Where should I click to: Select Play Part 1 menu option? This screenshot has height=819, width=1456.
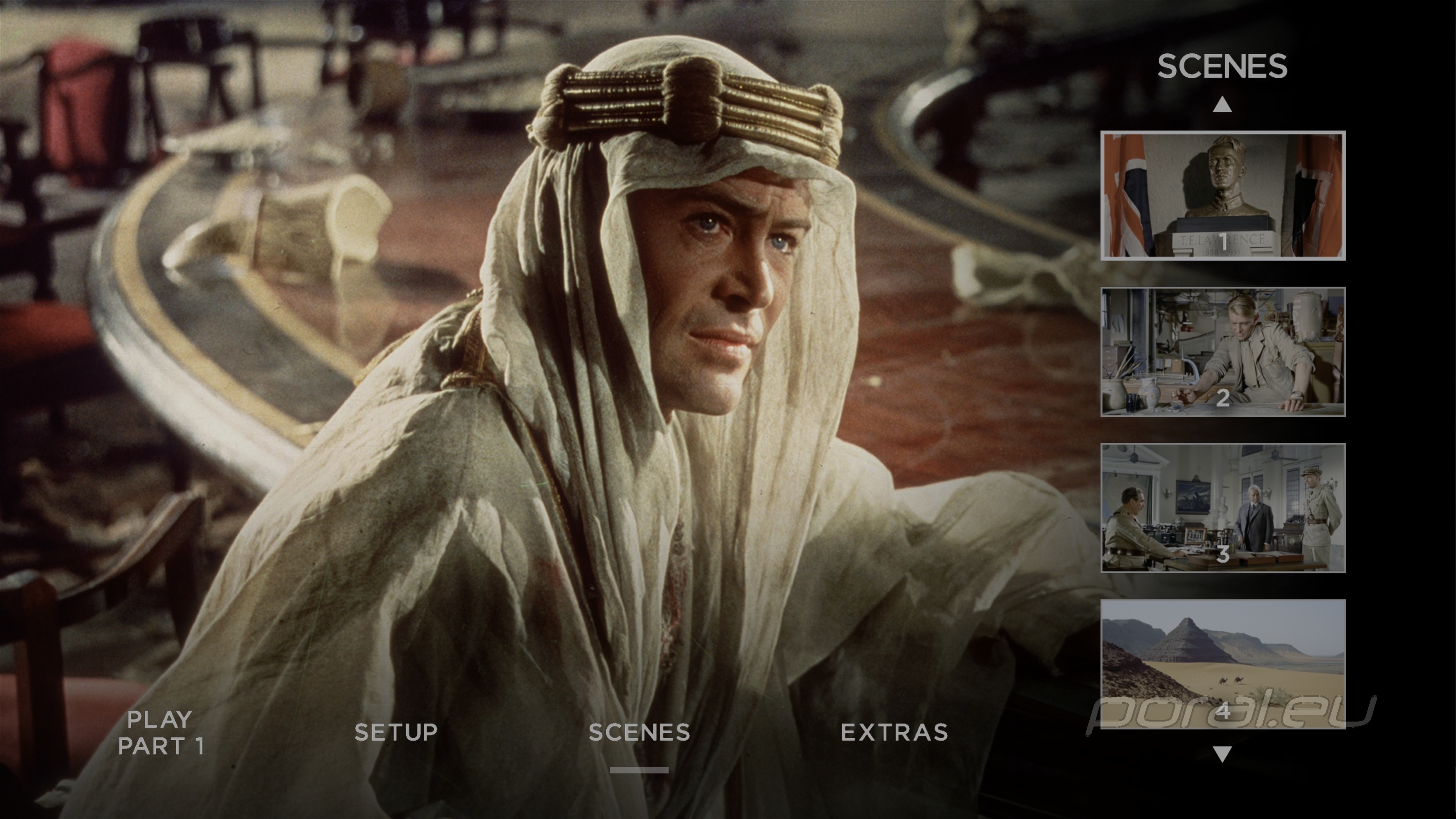tap(160, 733)
